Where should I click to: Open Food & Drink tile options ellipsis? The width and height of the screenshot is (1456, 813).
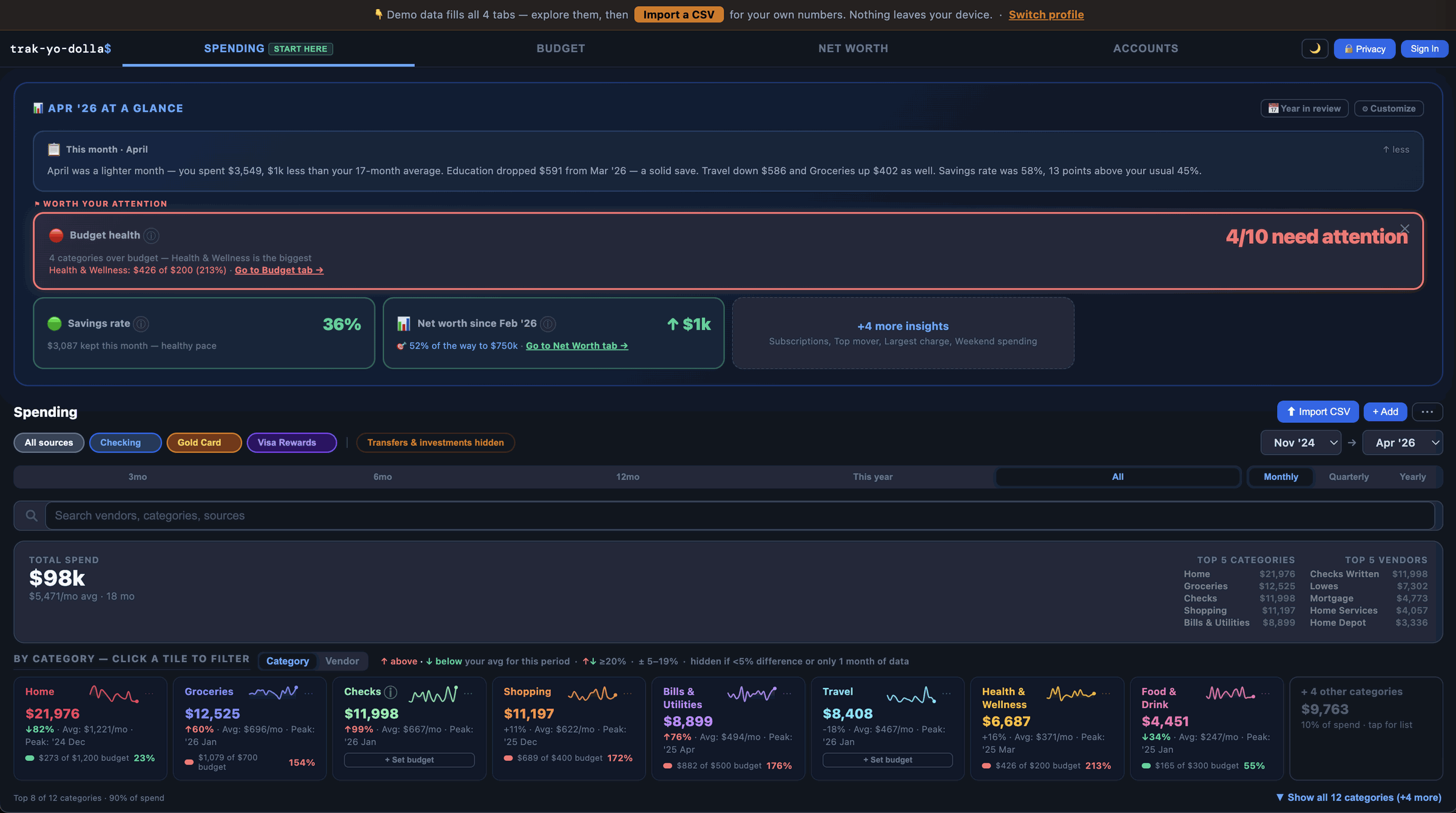point(1266,693)
